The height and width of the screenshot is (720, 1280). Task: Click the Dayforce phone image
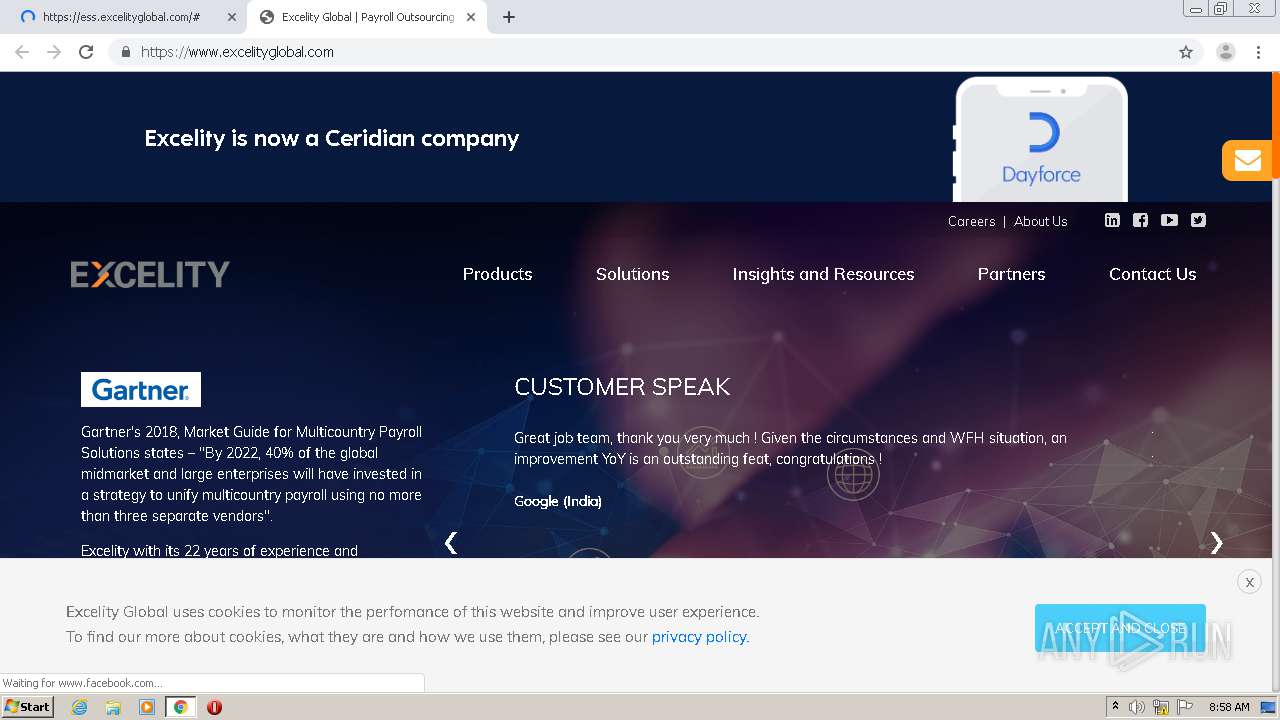pos(1041,140)
